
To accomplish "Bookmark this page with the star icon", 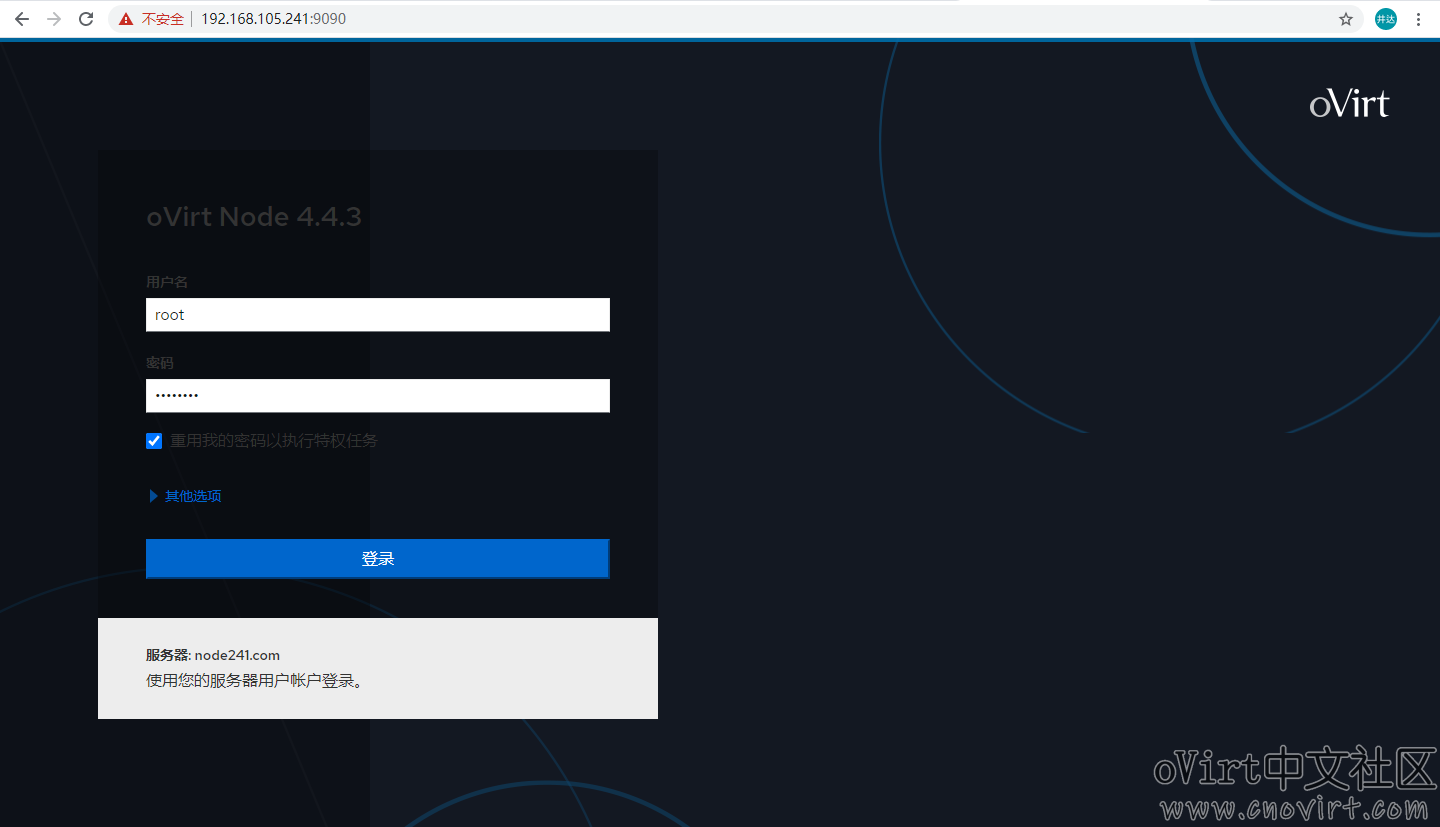I will tap(1346, 19).
